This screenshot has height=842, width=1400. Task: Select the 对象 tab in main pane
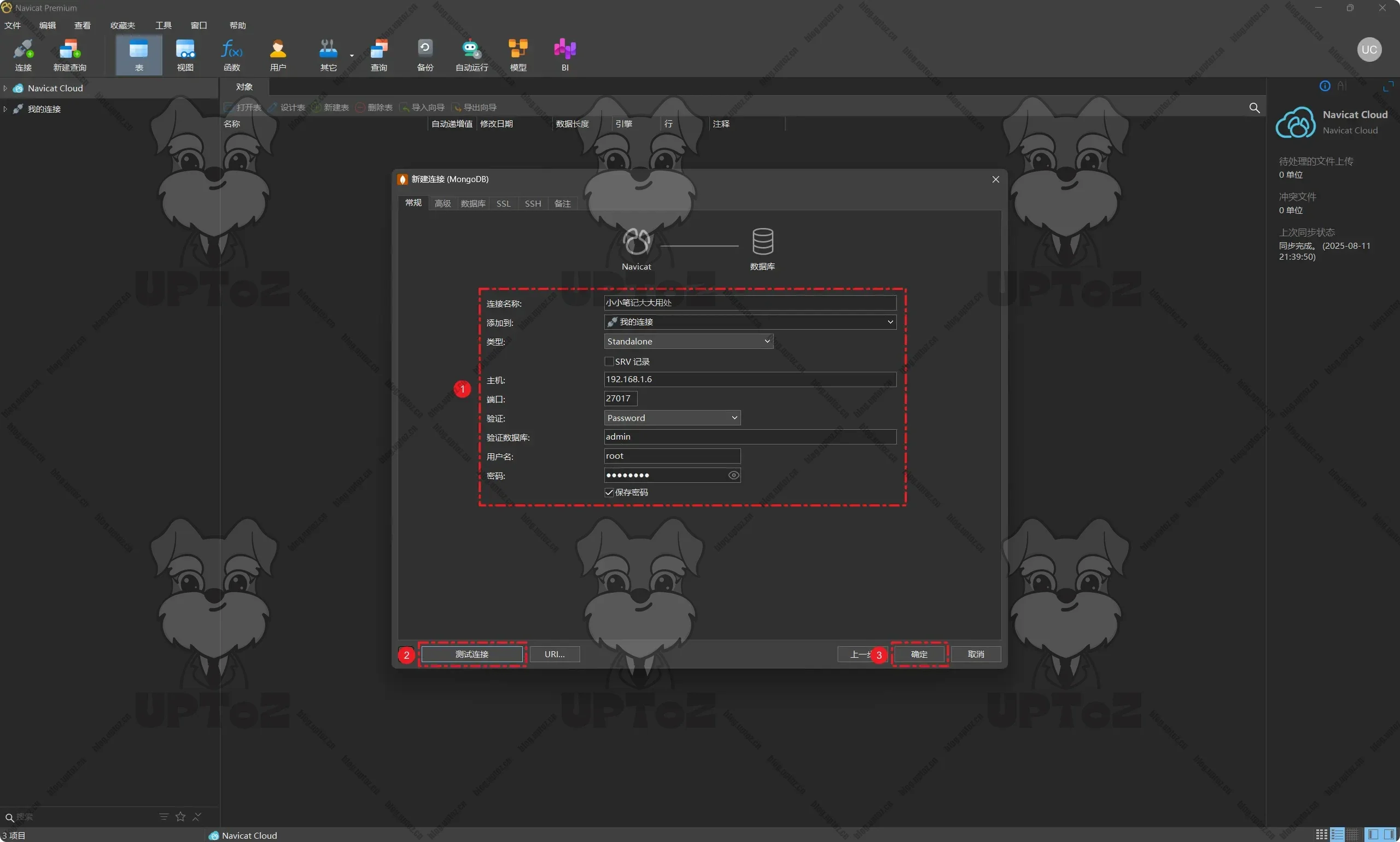[x=244, y=87]
